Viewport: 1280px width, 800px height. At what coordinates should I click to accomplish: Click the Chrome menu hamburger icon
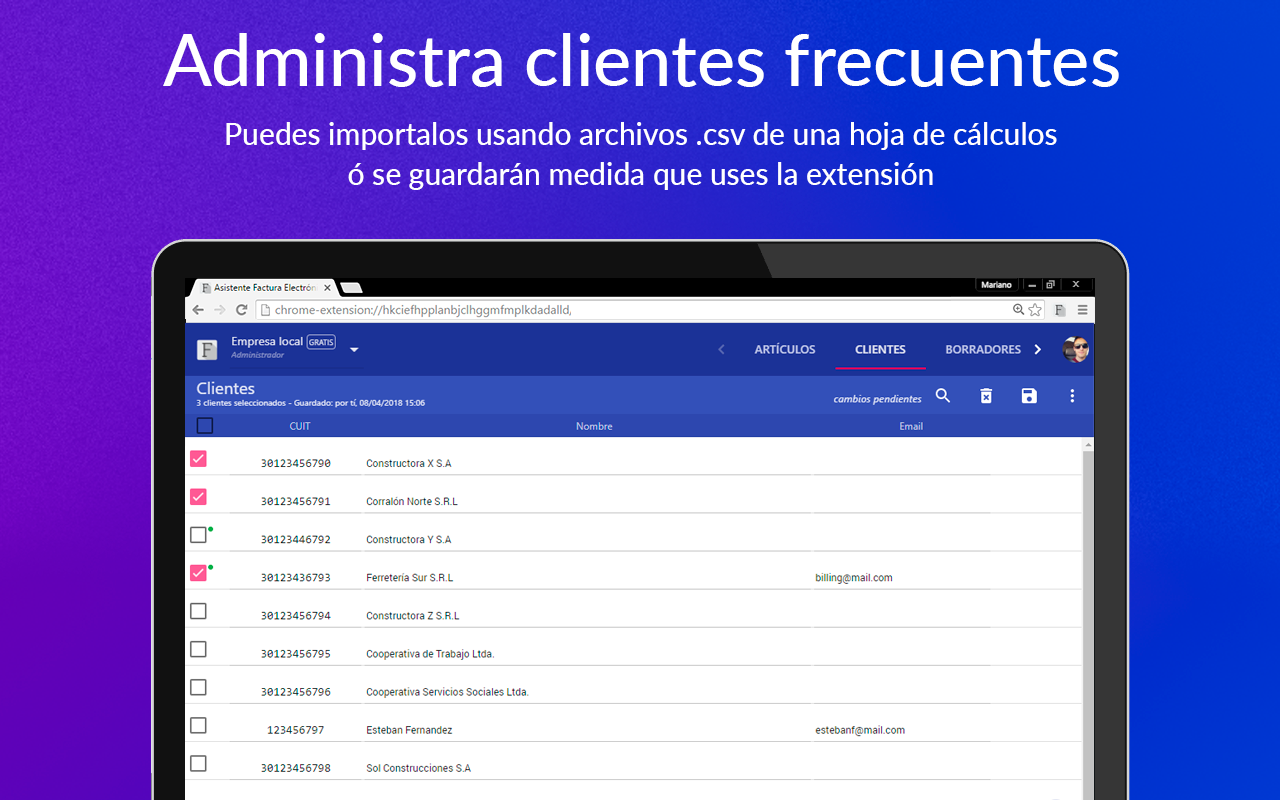coord(1082,310)
